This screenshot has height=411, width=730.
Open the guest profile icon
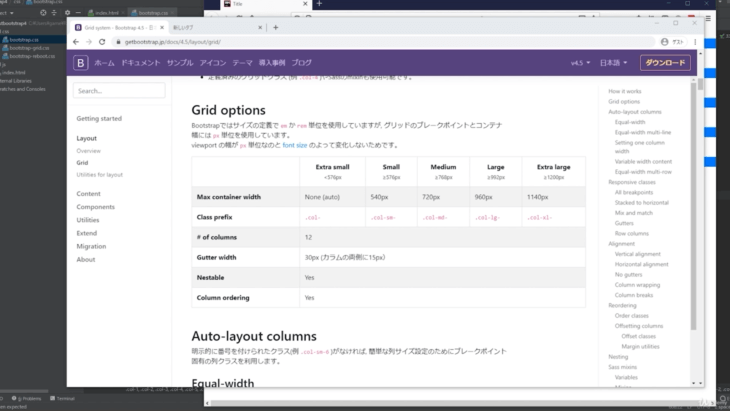coord(664,41)
